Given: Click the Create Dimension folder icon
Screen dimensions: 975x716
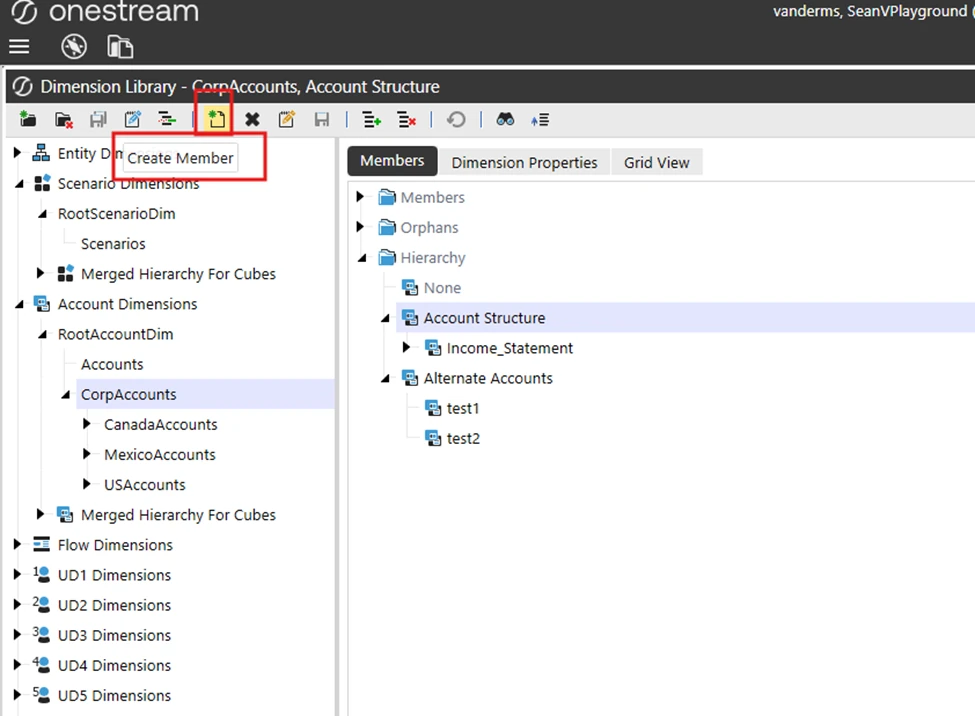Looking at the screenshot, I should coord(27,119).
